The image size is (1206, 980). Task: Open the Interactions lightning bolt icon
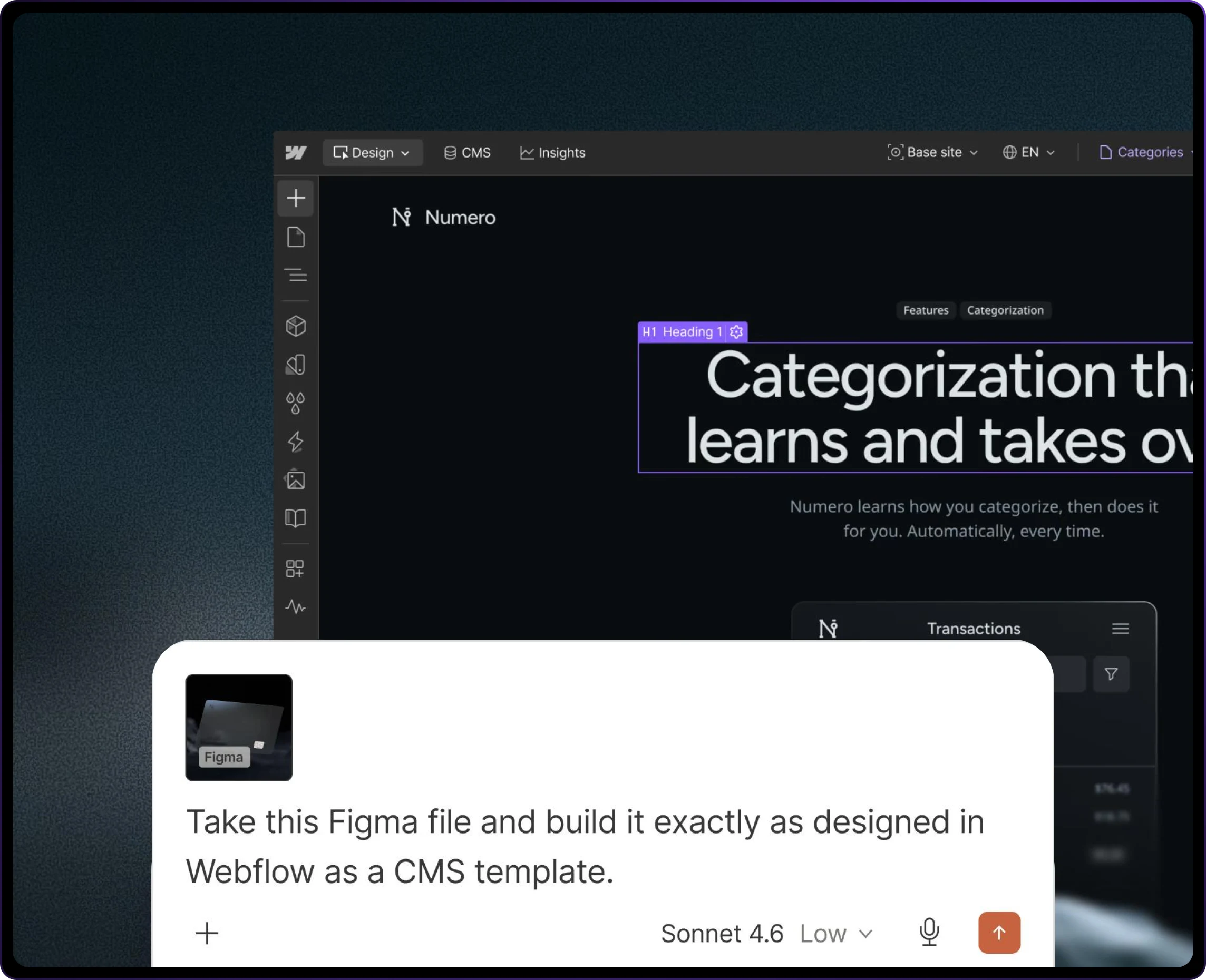[x=296, y=442]
